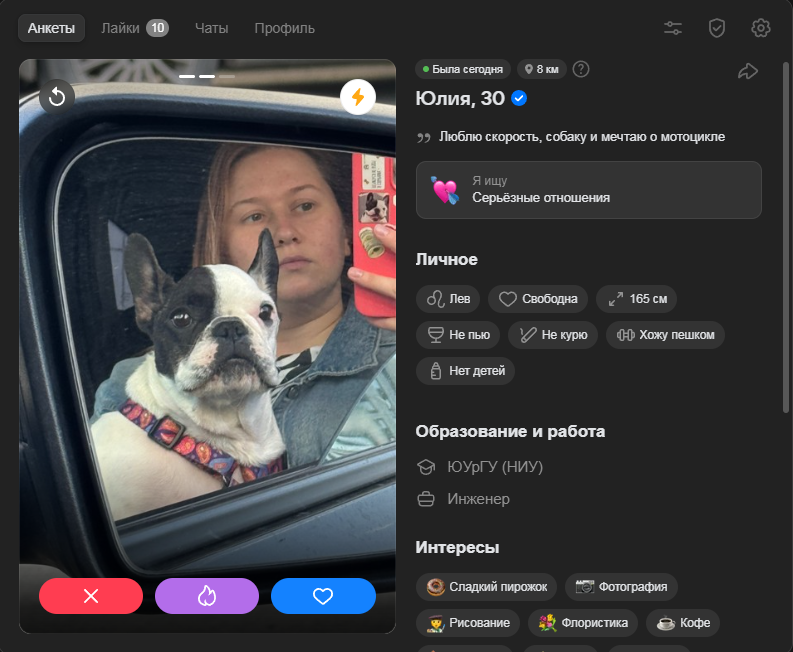Image resolution: width=793 pixels, height=652 pixels.
Task: Open the shield safety icon
Action: [717, 28]
